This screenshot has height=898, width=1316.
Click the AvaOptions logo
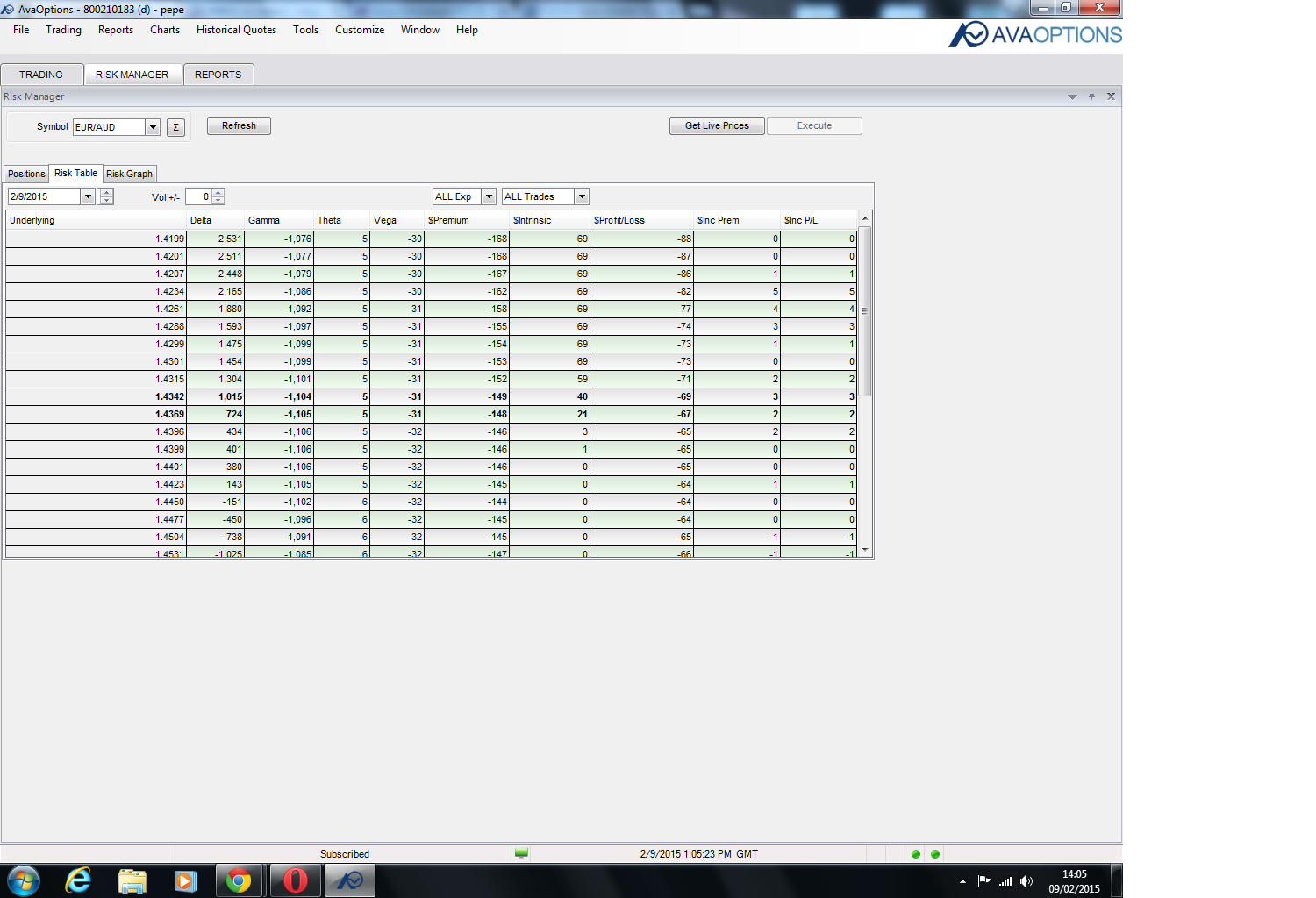(1035, 34)
